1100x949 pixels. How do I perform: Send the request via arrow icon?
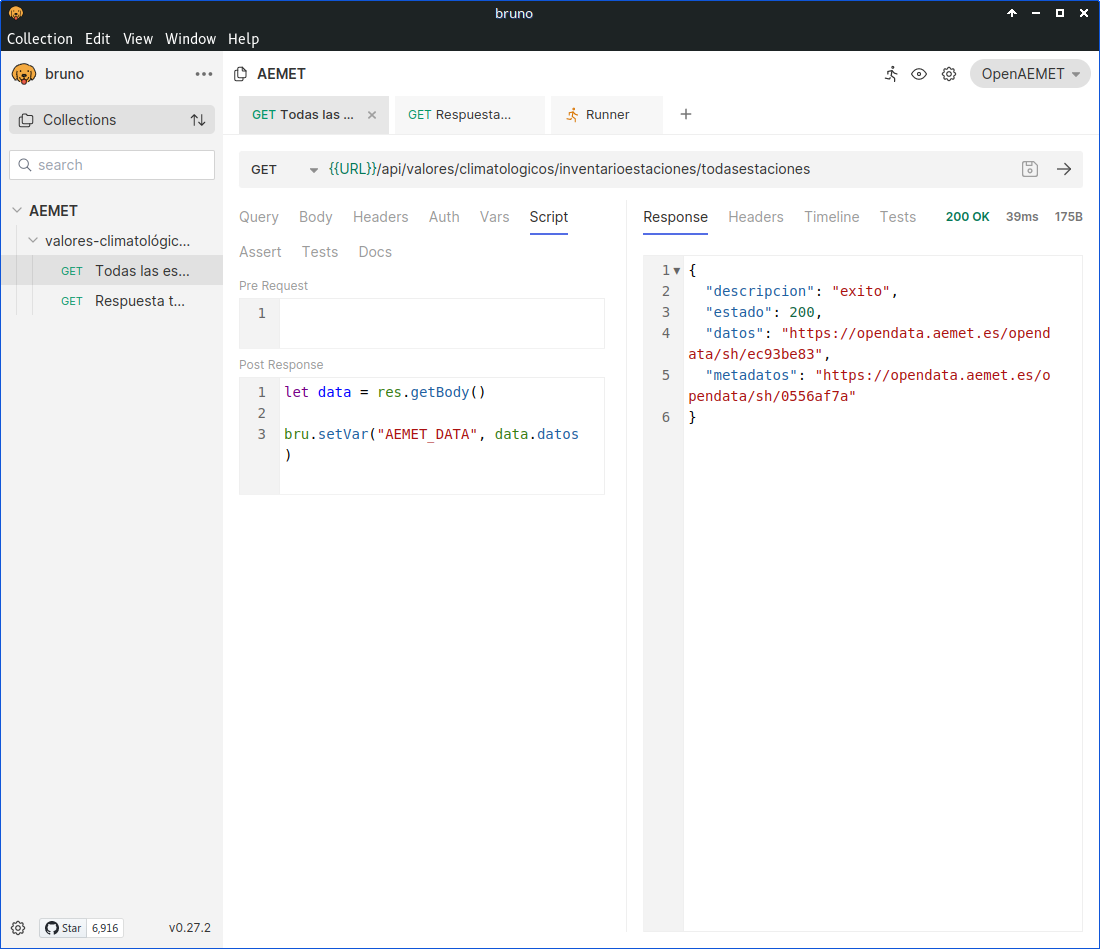point(1063,169)
